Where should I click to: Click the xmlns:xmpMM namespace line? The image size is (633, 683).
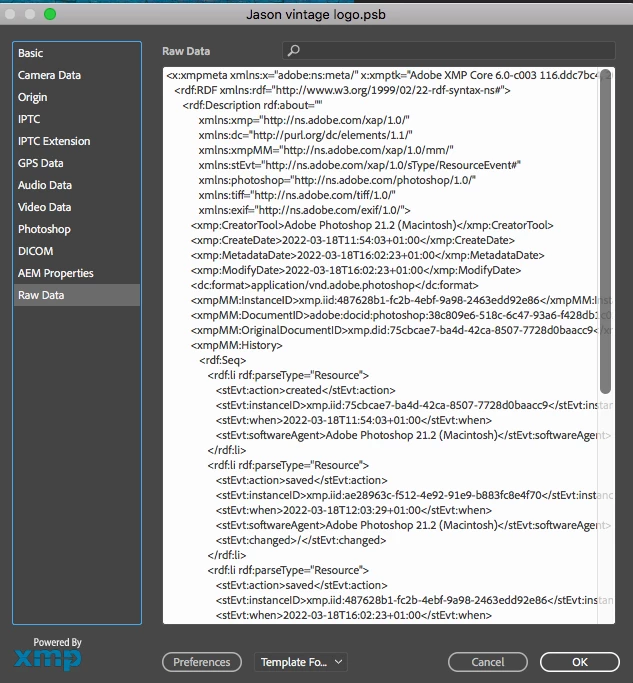(x=326, y=150)
